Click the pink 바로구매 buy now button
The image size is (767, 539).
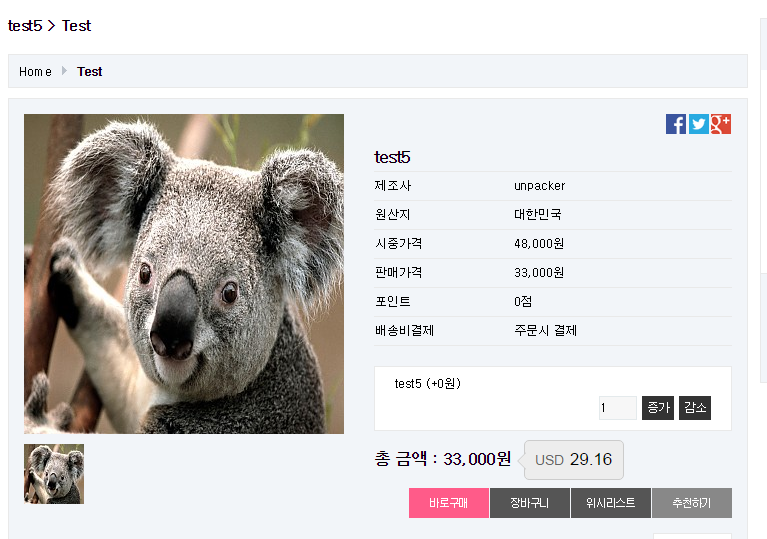pos(449,503)
